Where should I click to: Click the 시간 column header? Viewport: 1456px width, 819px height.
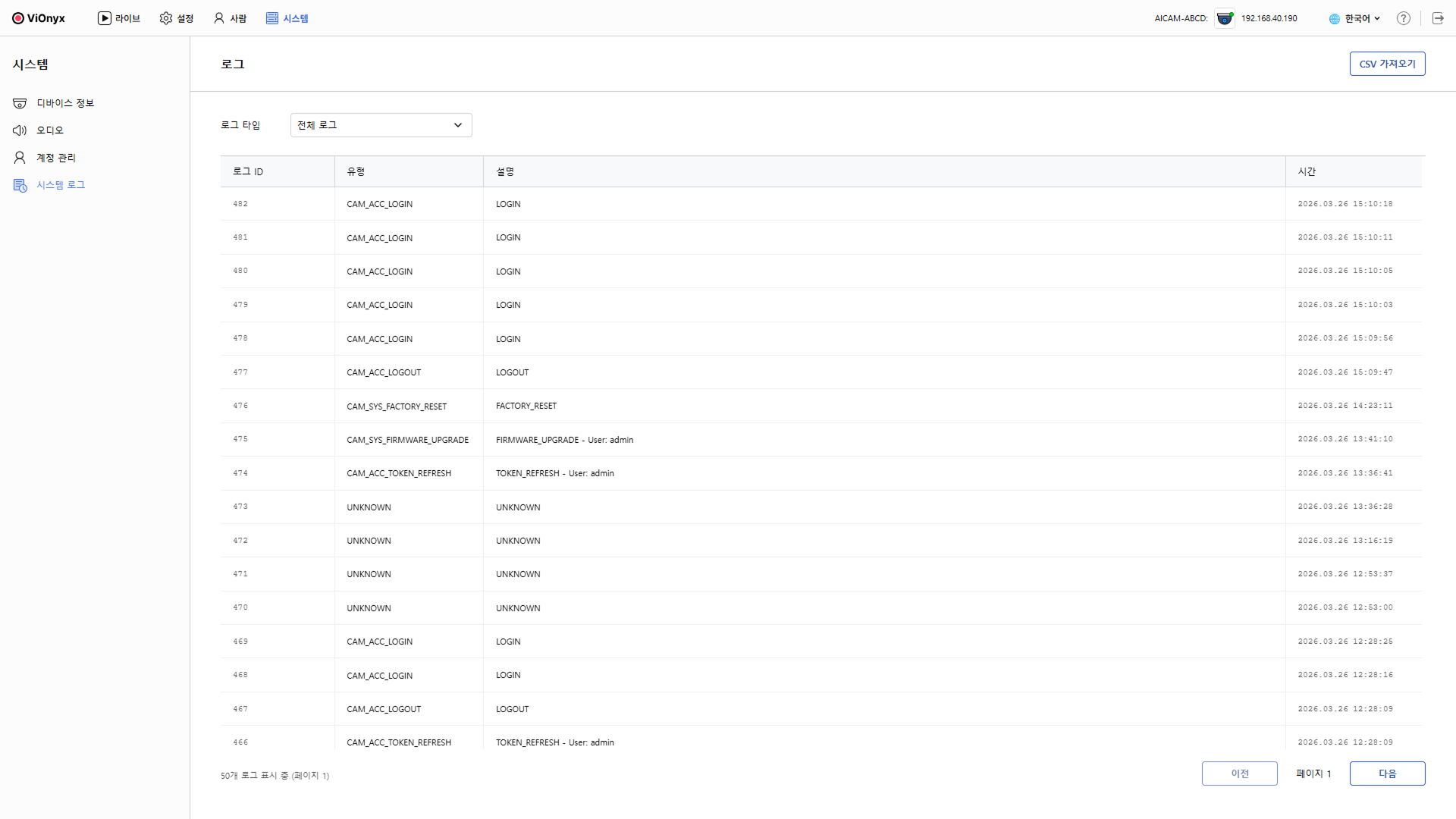1307,171
